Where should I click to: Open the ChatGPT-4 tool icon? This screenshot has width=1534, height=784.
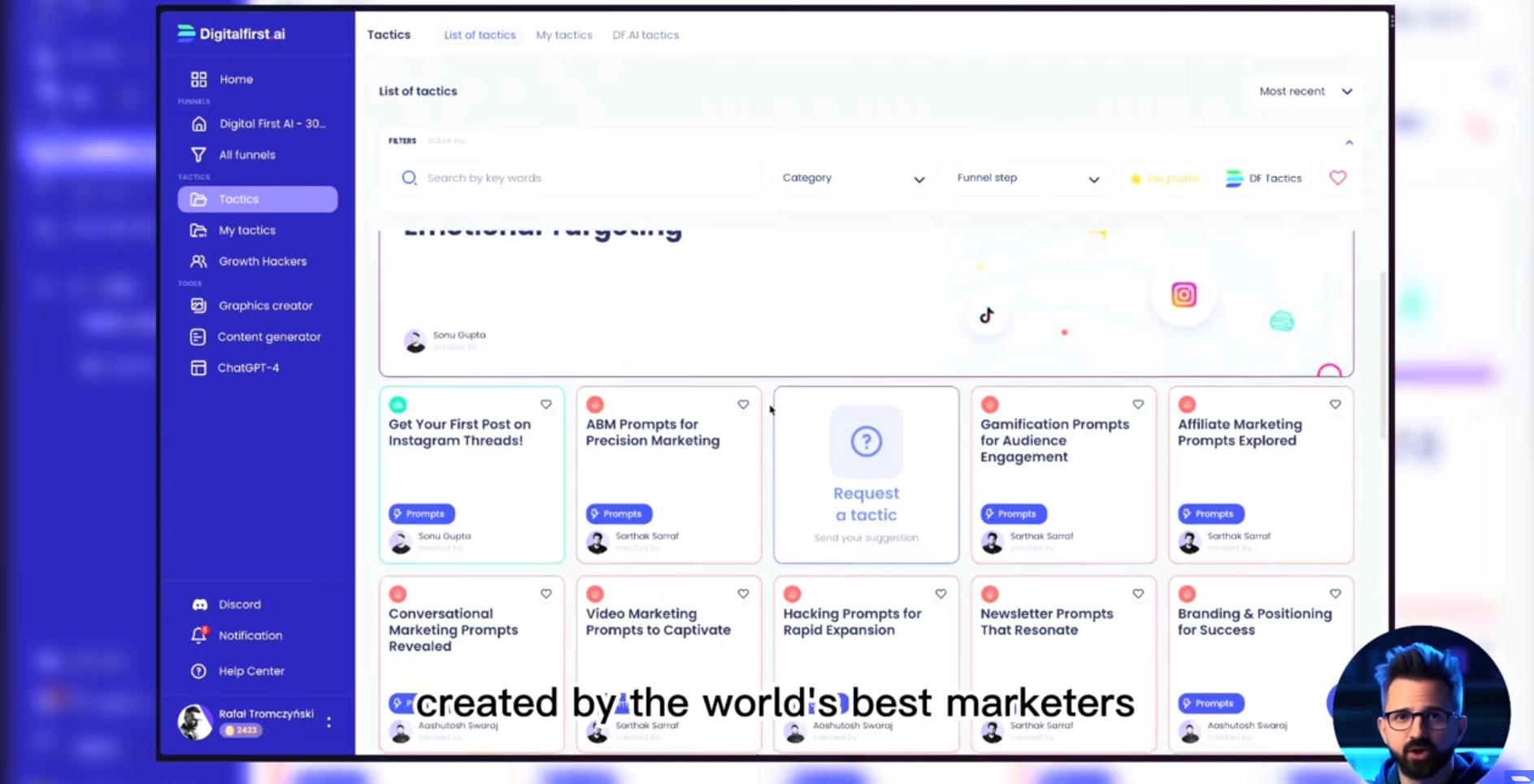pyautogui.click(x=198, y=368)
